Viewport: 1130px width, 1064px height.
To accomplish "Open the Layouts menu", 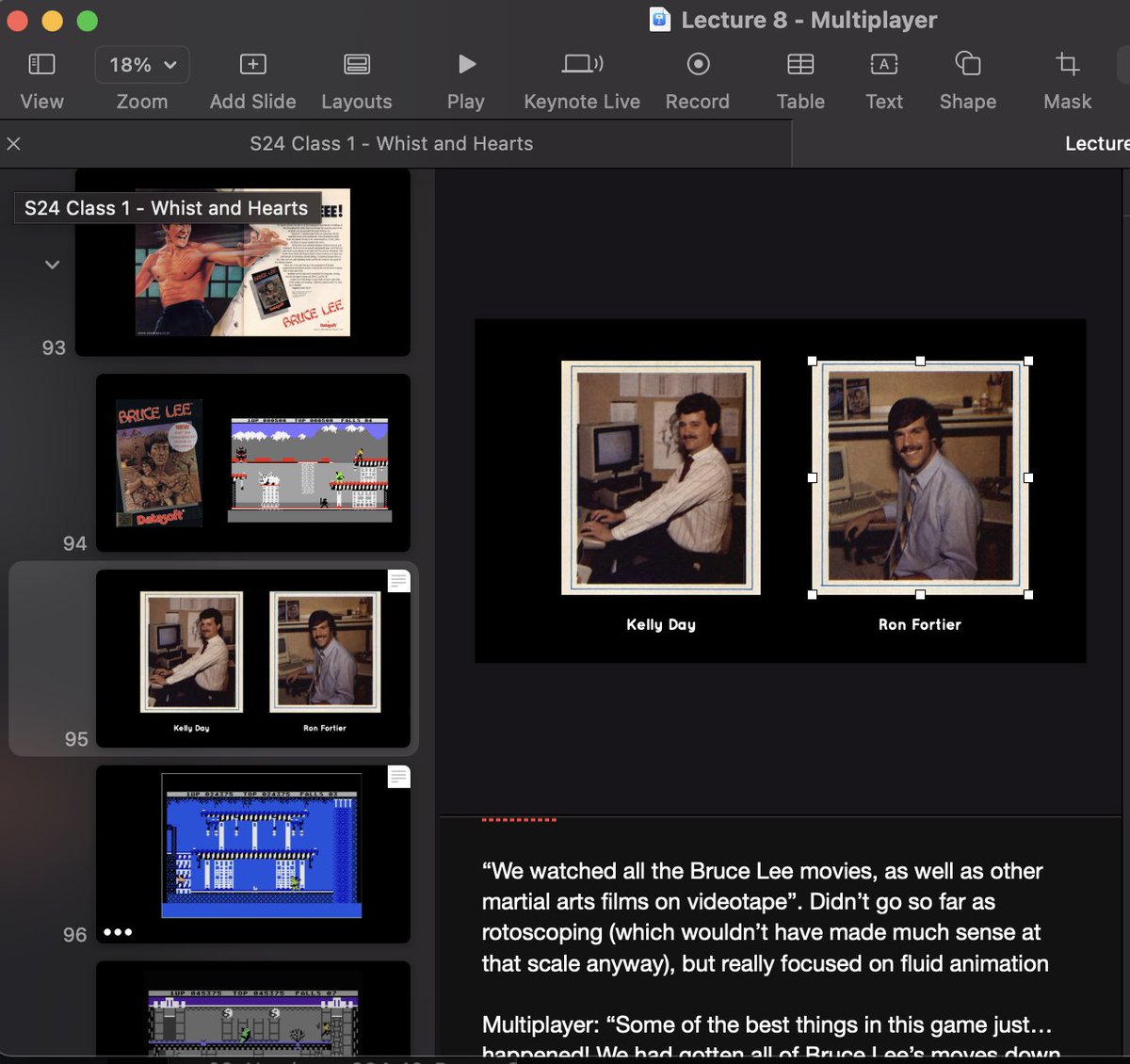I will coord(356,65).
